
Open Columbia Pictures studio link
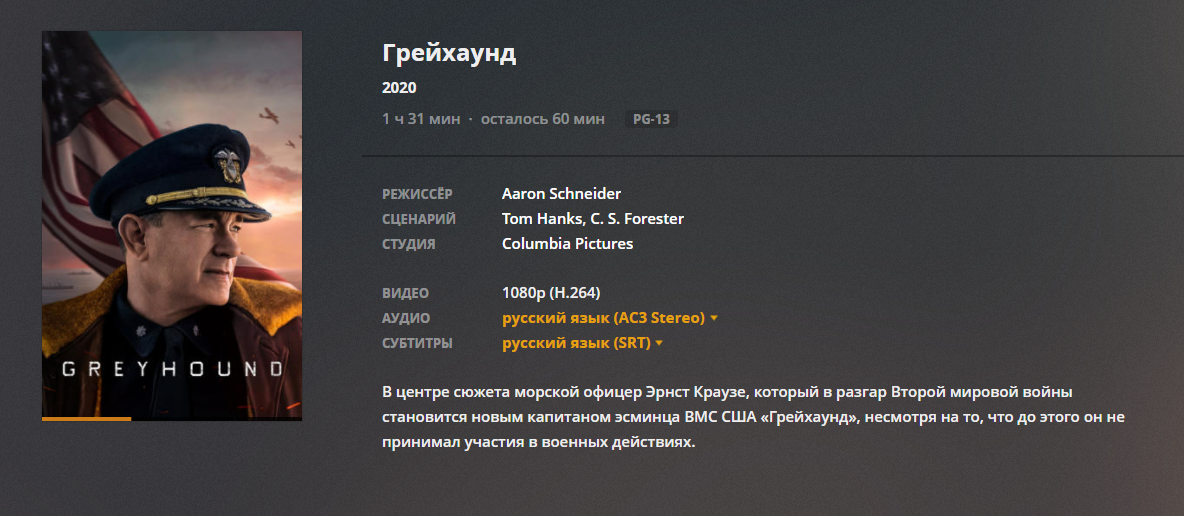click(567, 243)
